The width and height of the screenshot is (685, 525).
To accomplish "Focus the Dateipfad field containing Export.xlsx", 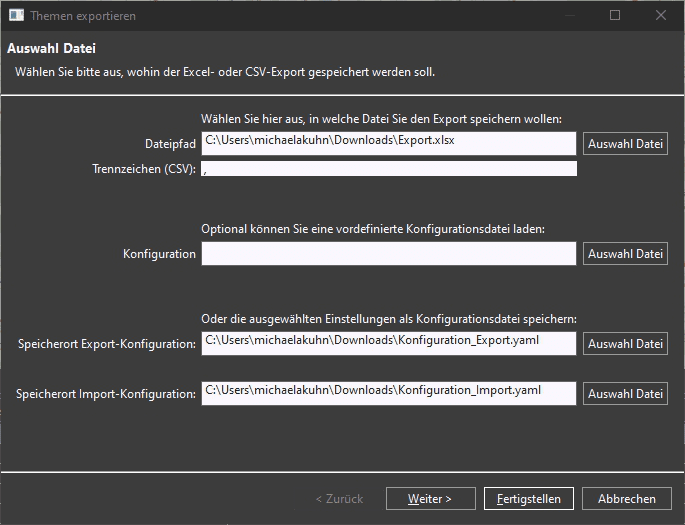I will (388, 143).
